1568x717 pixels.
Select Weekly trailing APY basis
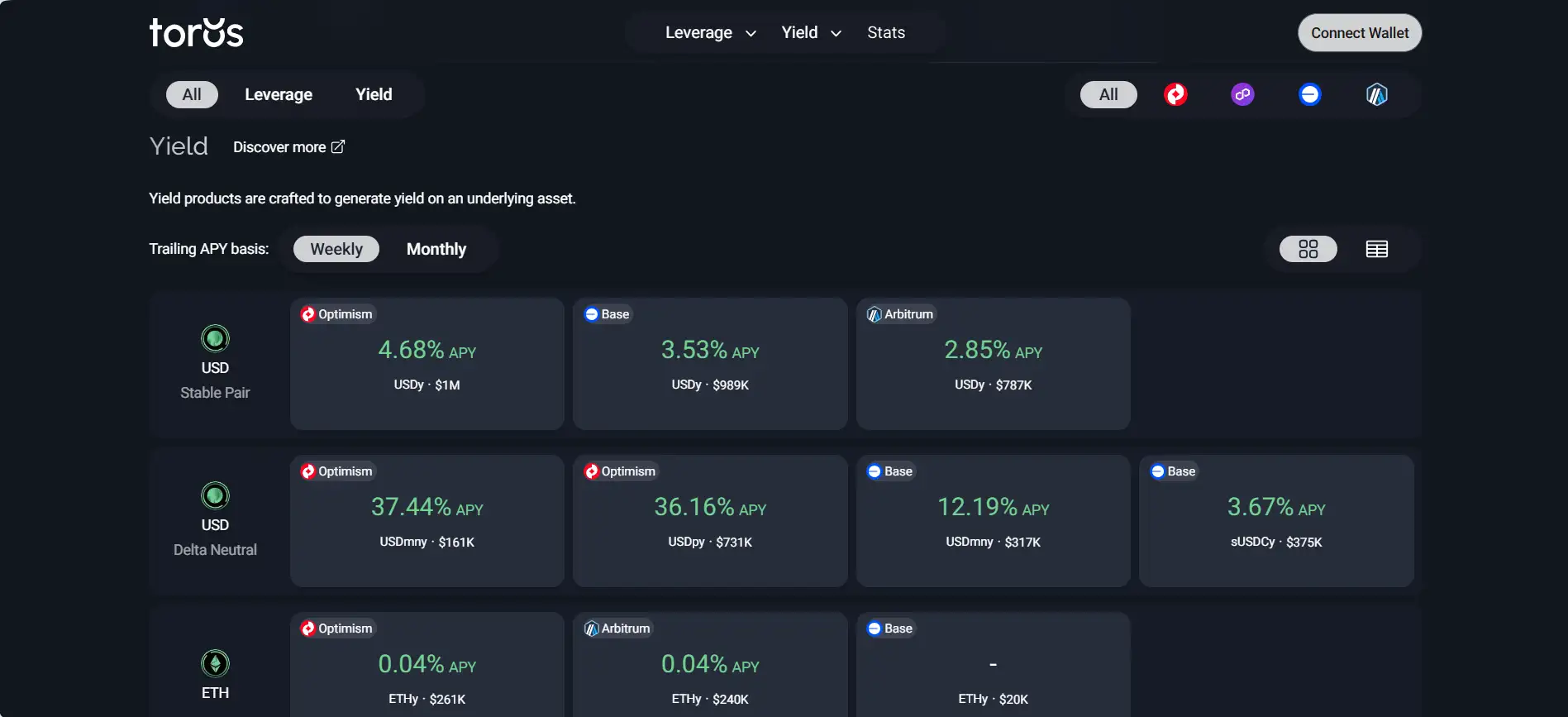tap(336, 249)
